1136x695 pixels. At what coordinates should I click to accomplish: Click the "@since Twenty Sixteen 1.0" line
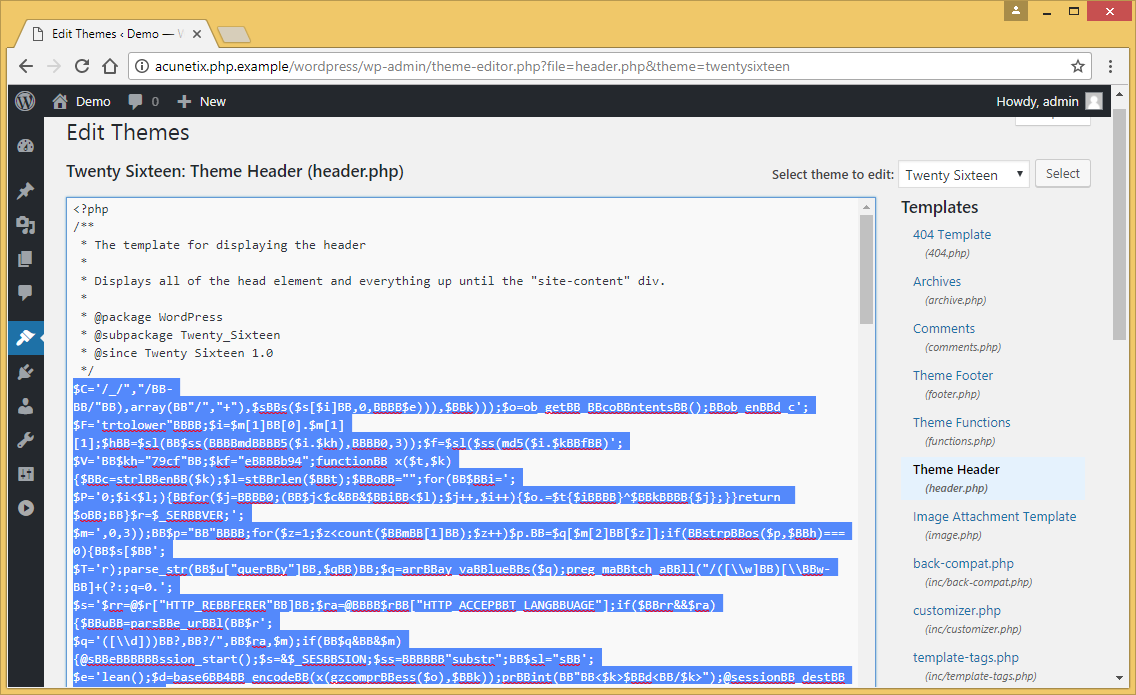pos(183,353)
